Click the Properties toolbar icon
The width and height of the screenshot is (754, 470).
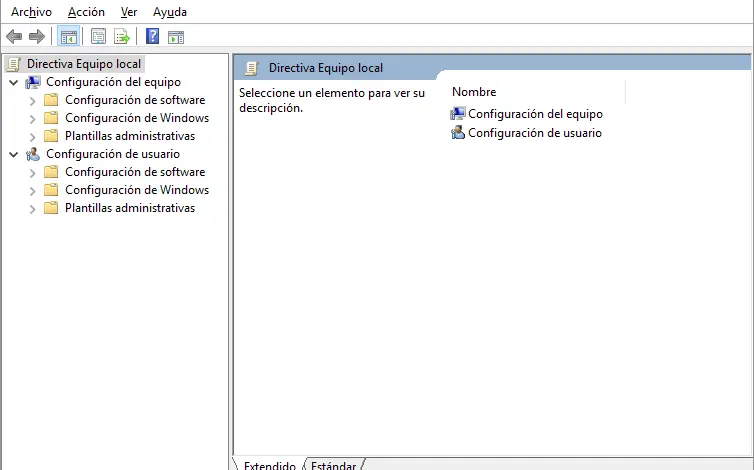pos(99,37)
